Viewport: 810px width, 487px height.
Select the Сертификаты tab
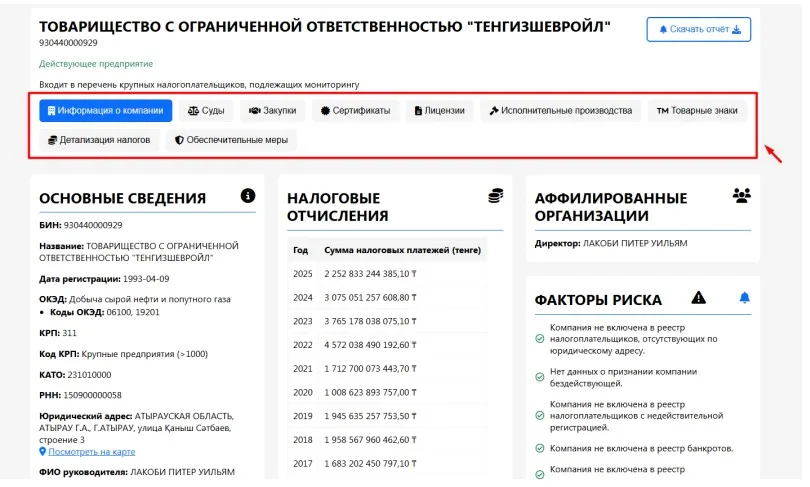[x=355, y=111]
